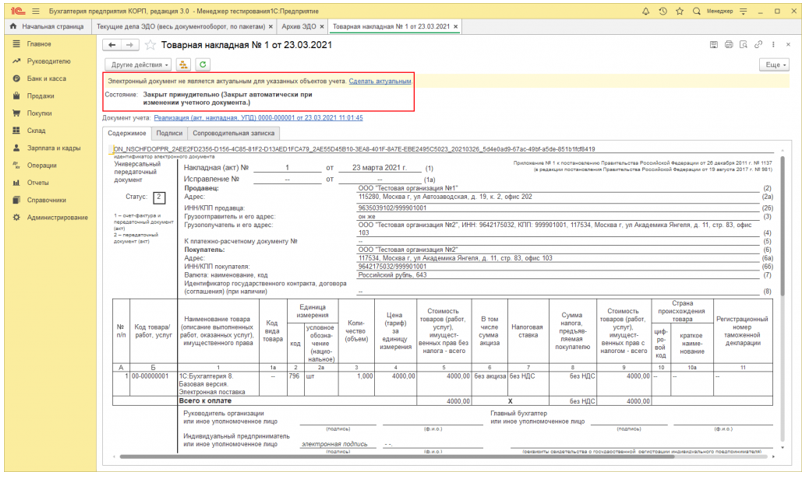Close Архив ЭДО tab
The image size is (808, 477).
click(x=322, y=26)
